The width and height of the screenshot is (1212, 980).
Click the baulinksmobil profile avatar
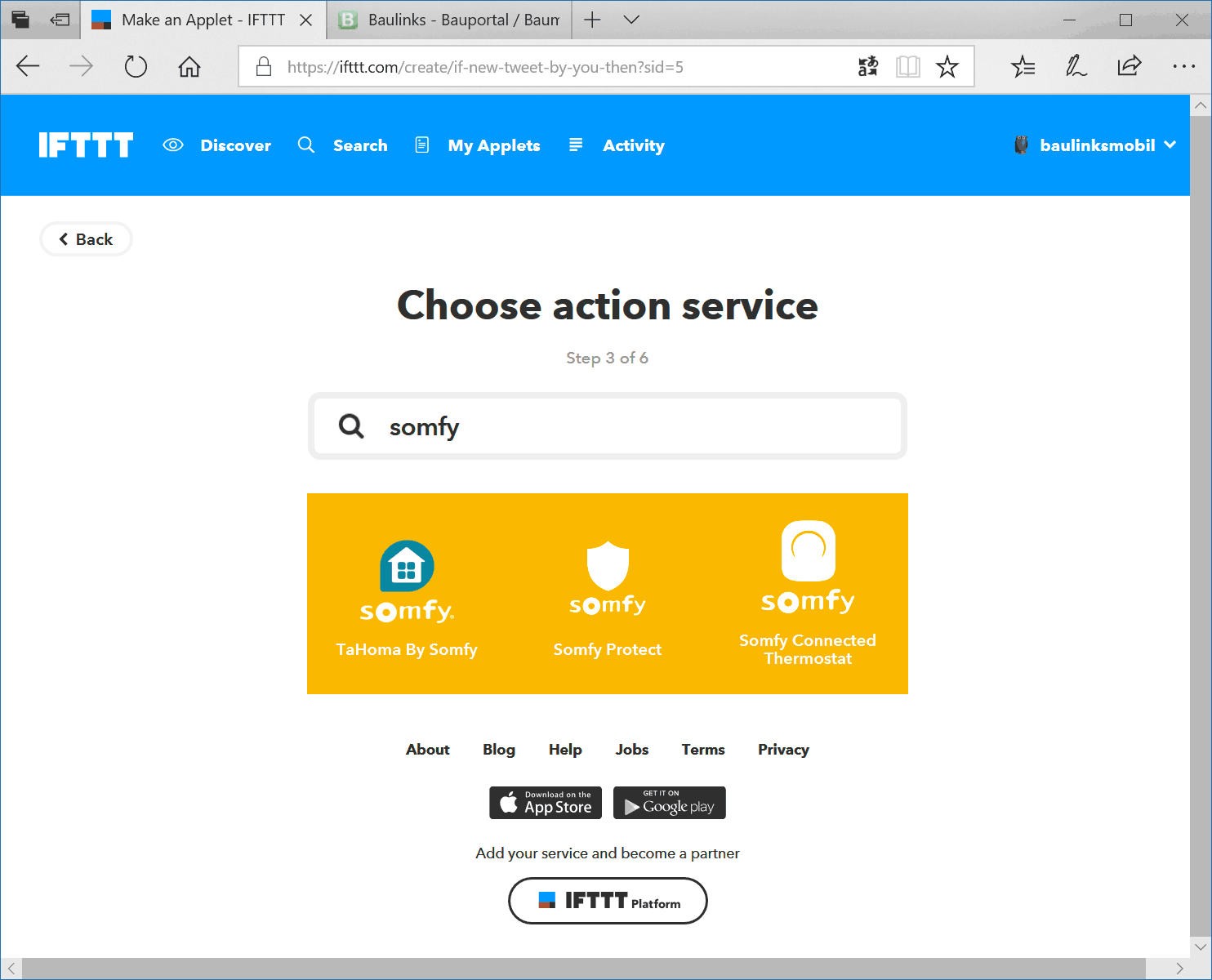click(1021, 145)
